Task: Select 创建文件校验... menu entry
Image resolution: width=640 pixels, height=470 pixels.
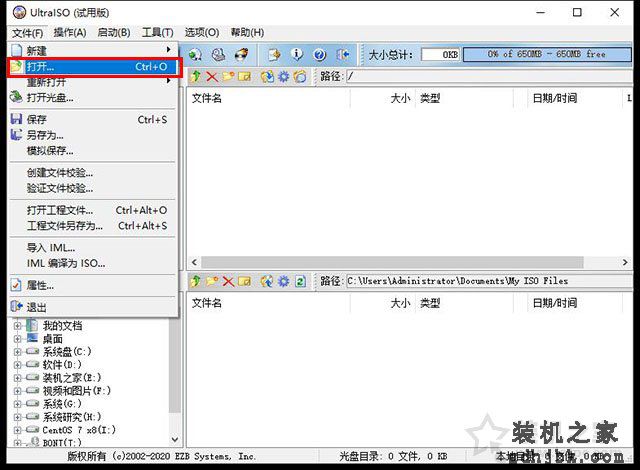Action: [94, 173]
